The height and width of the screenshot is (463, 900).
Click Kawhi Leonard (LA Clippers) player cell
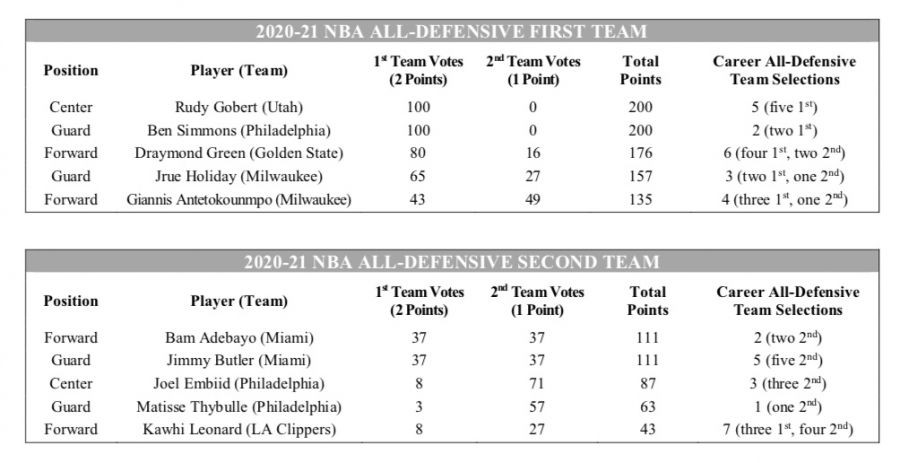(239, 429)
